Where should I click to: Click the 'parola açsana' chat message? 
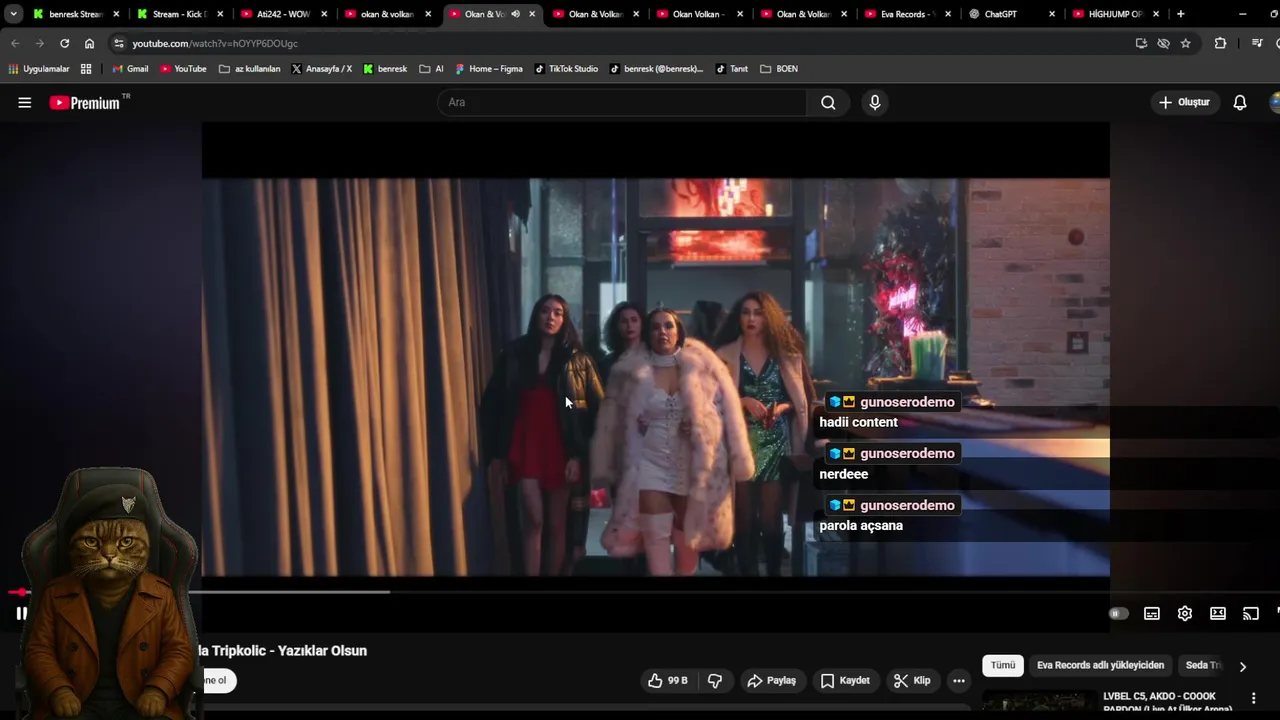click(861, 525)
